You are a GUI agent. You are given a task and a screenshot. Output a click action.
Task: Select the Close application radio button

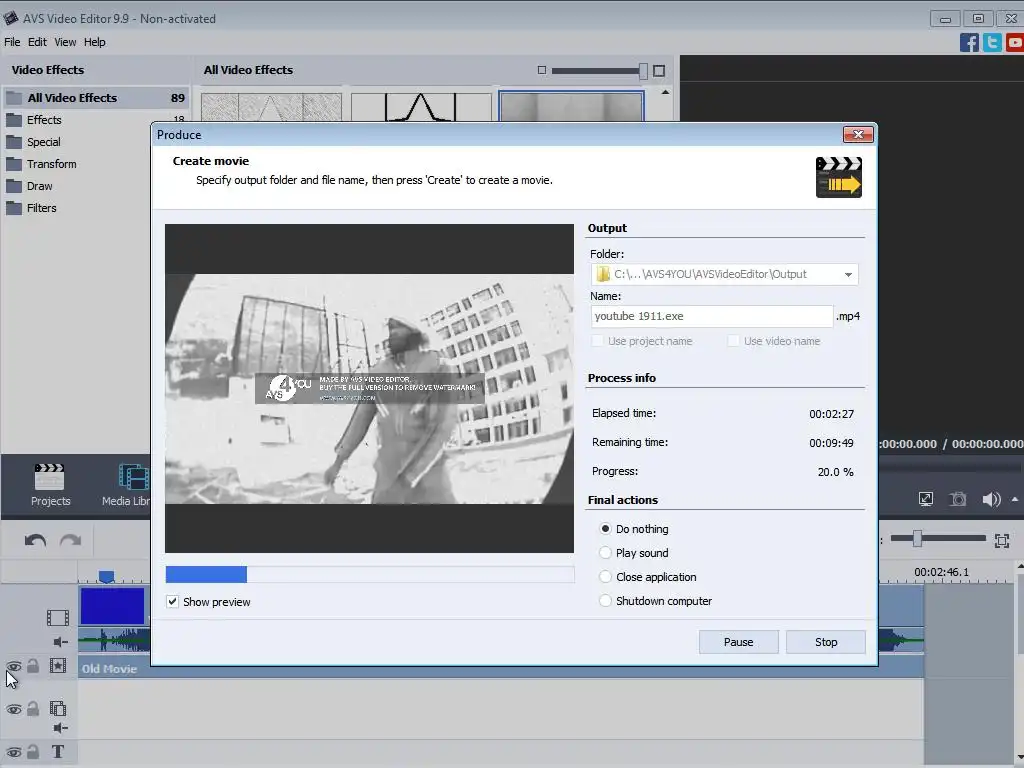(605, 577)
